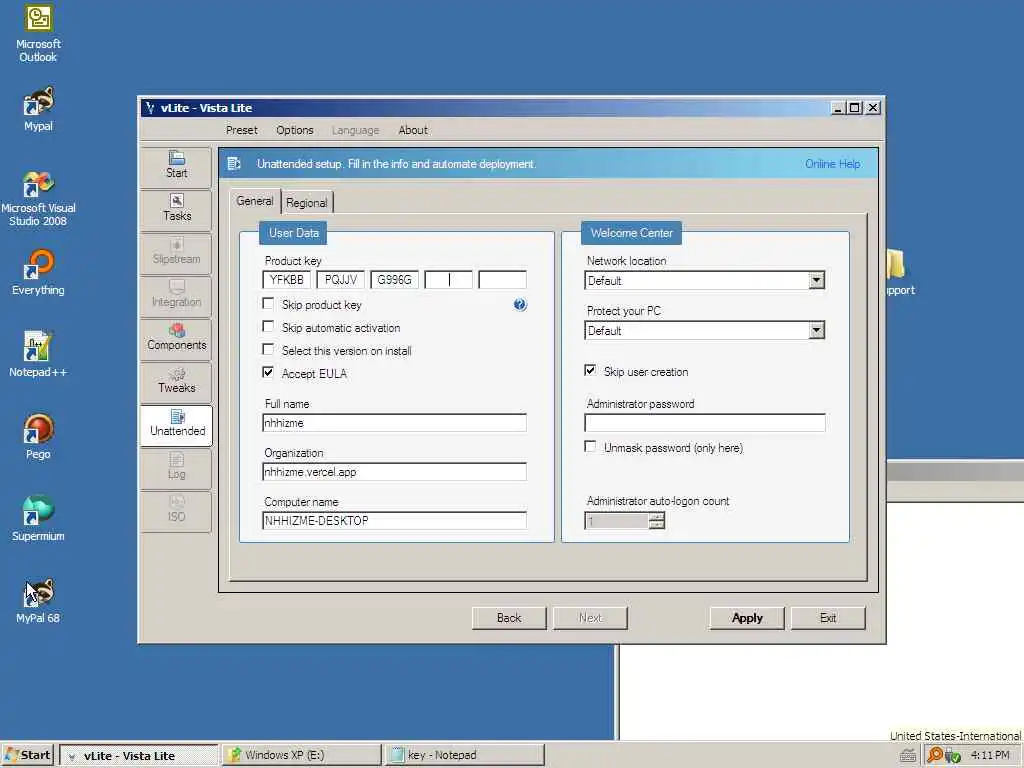Click the keyboard icon in system tray
Screen dimensions: 1024x768
click(908, 756)
